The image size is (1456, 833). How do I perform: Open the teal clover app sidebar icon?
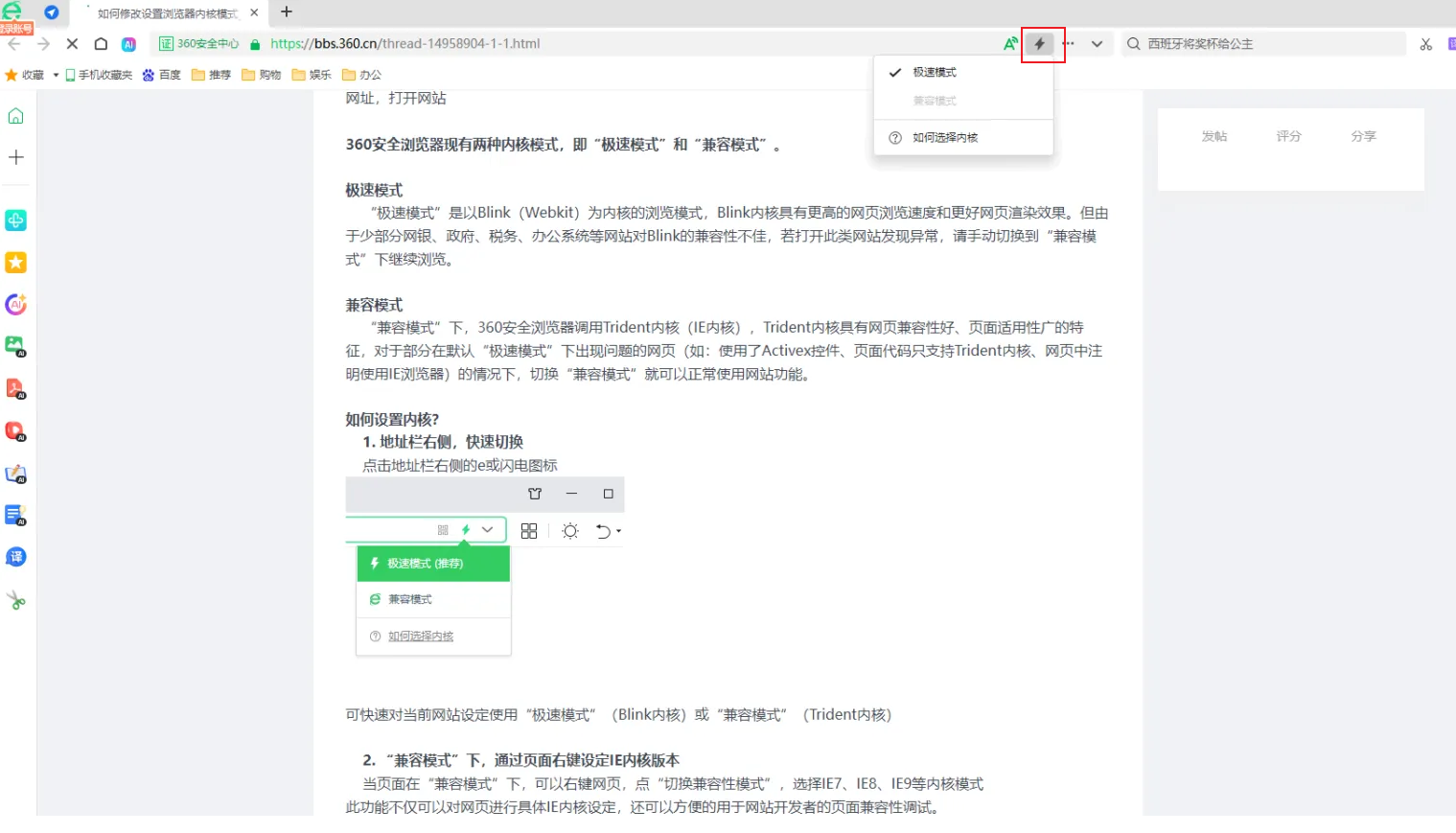point(16,220)
